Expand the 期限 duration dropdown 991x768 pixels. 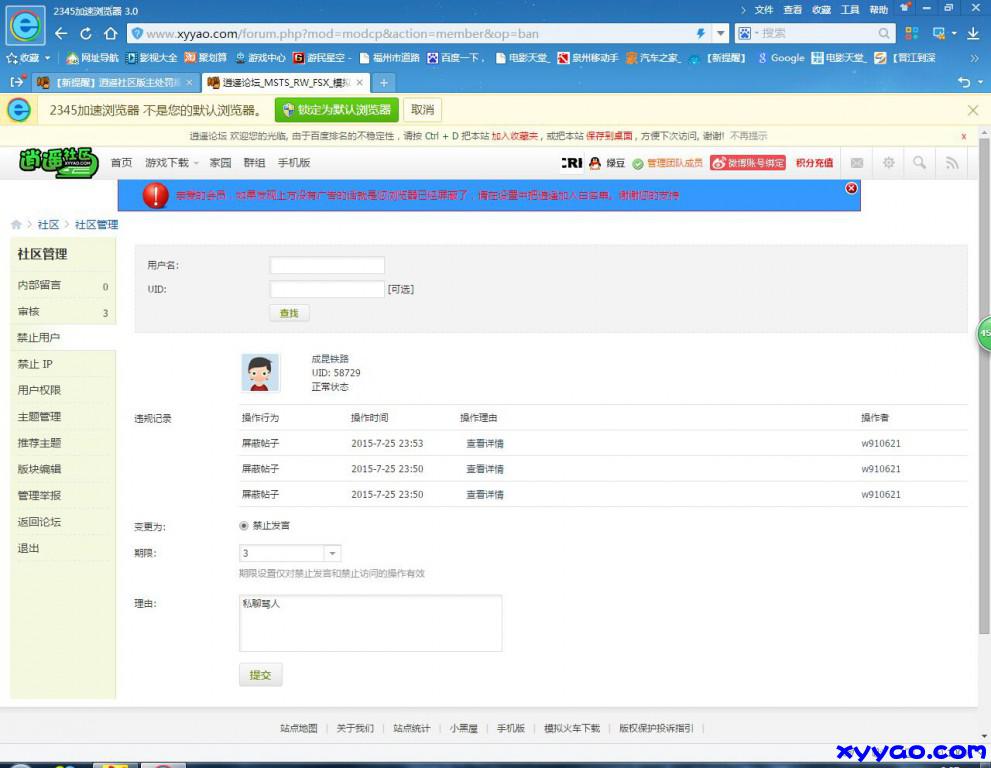332,553
